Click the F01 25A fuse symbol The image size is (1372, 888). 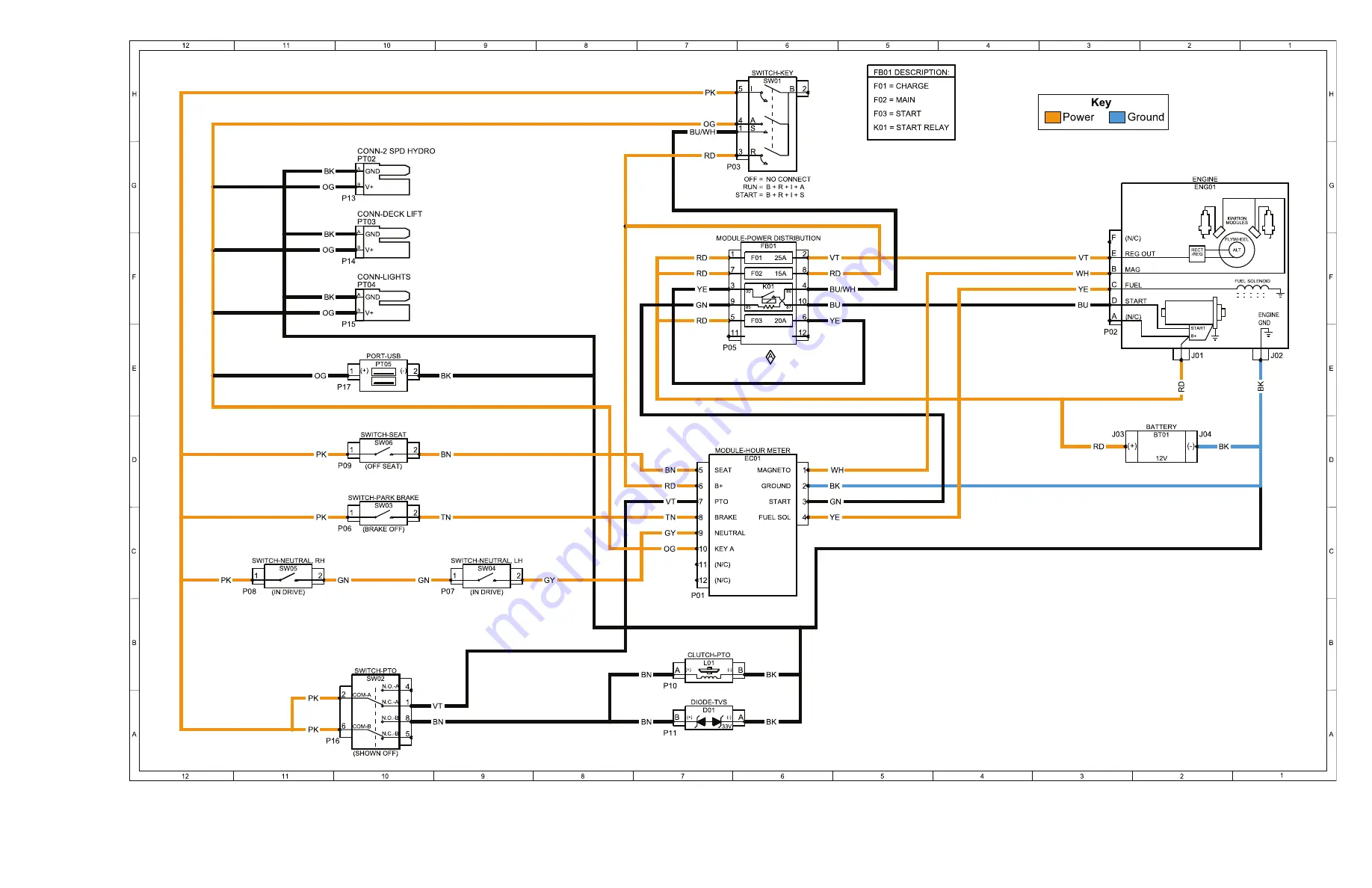click(768, 258)
